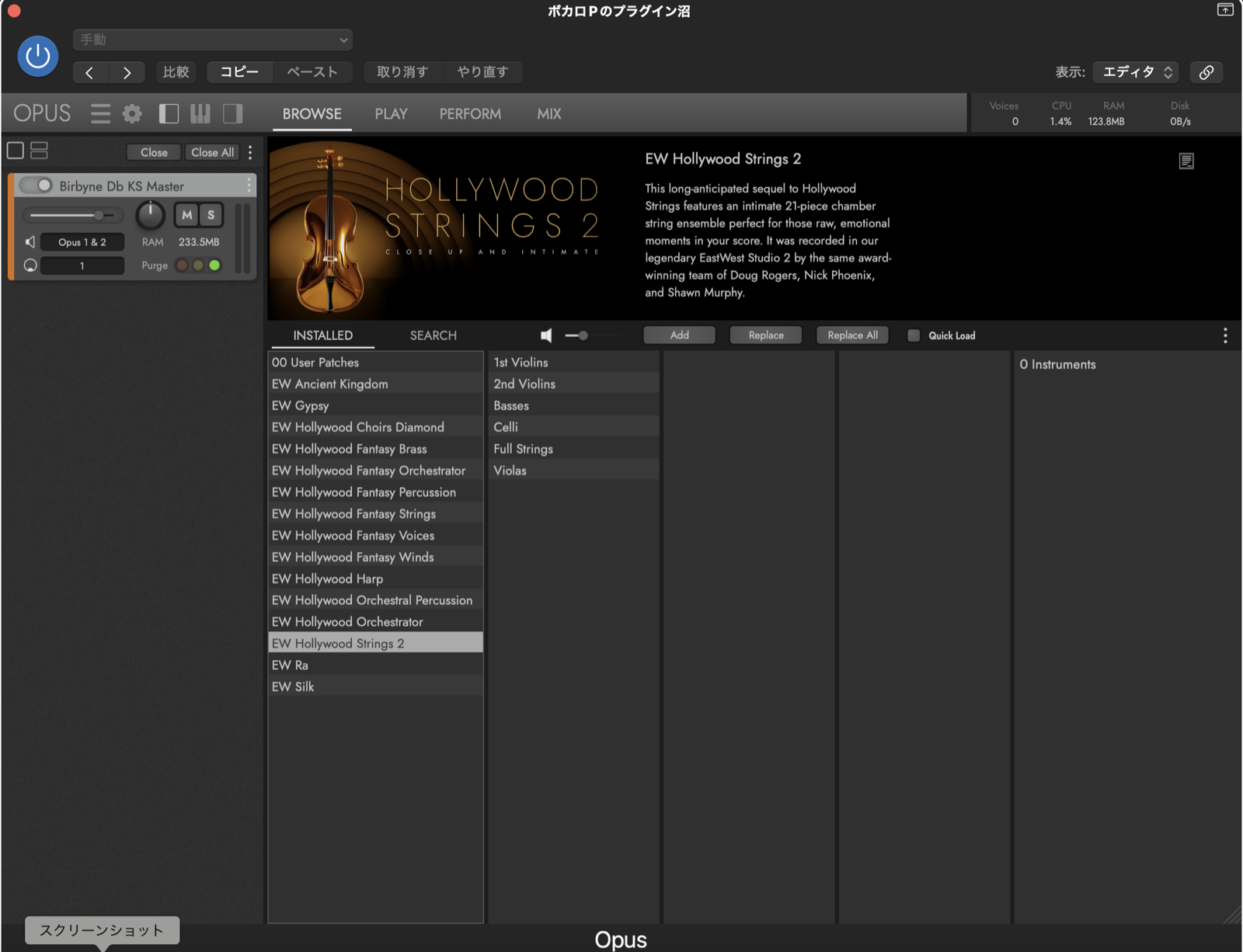Show the virtual keyboard panel icon
This screenshot has height=952, width=1243.
click(200, 114)
